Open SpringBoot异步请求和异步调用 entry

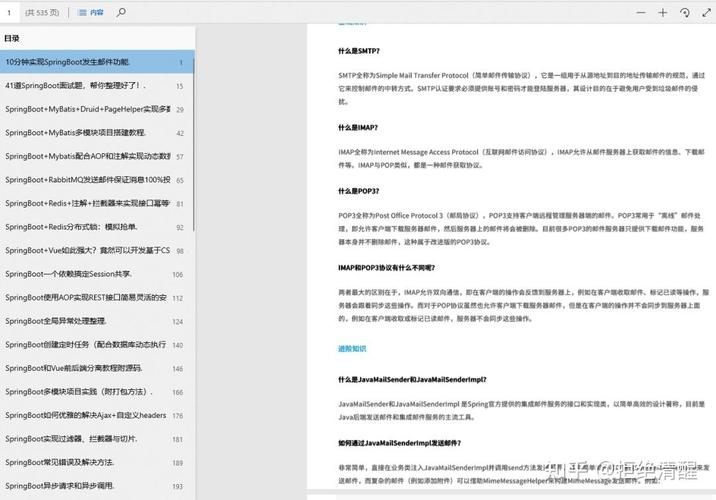pyautogui.click(x=97, y=486)
